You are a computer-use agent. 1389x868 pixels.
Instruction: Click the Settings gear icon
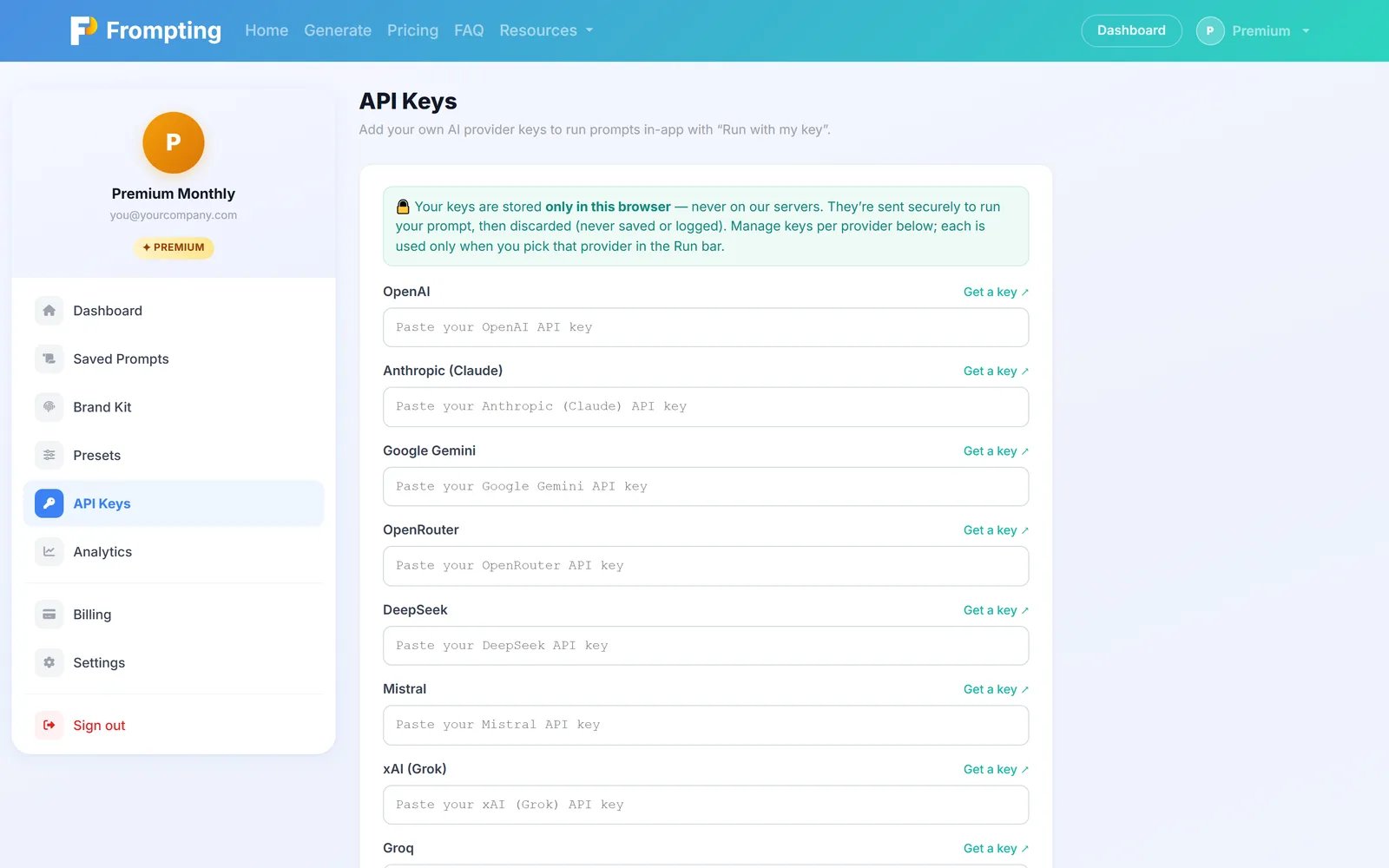point(49,662)
